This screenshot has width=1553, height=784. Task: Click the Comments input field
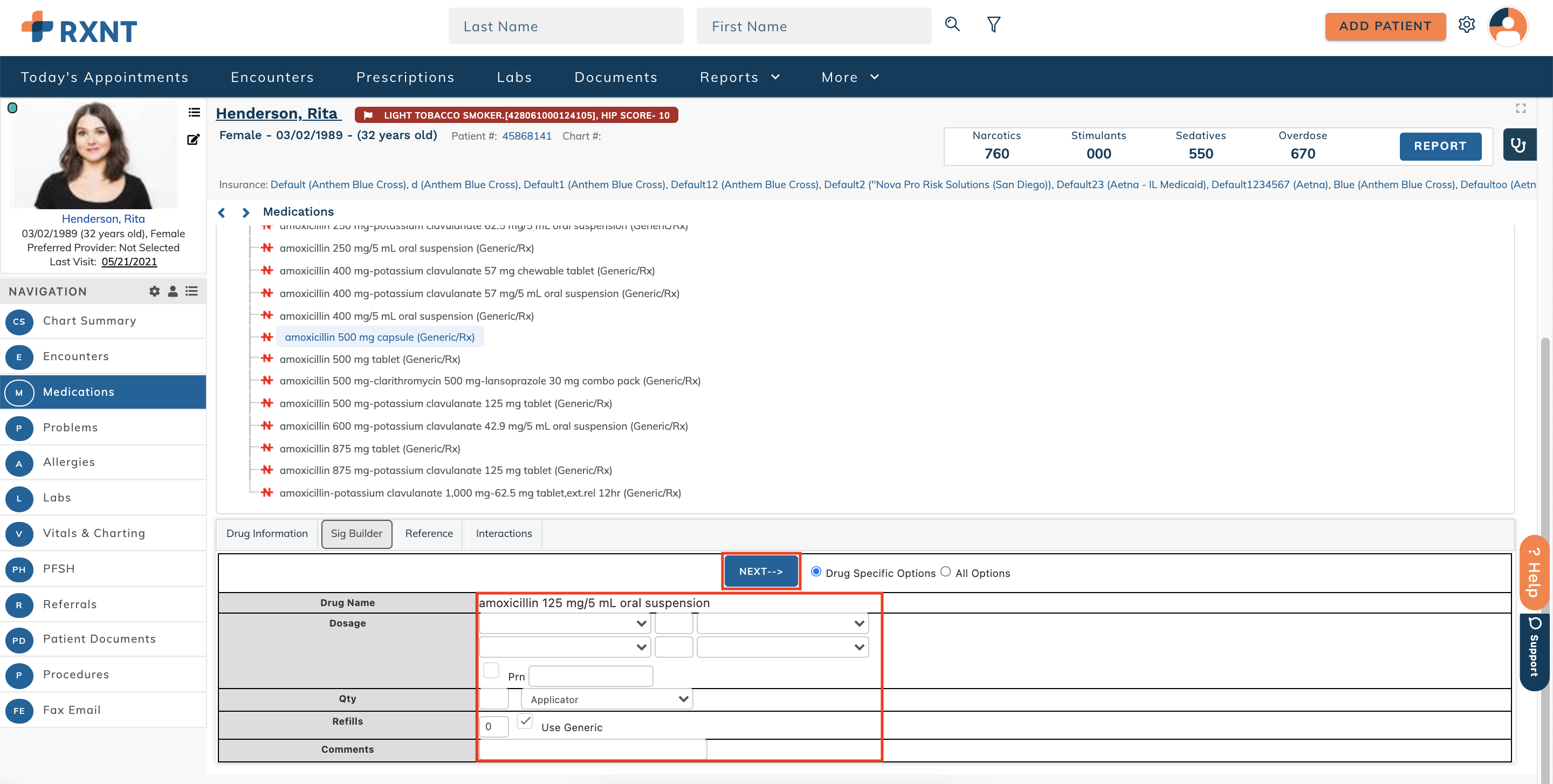click(x=593, y=749)
